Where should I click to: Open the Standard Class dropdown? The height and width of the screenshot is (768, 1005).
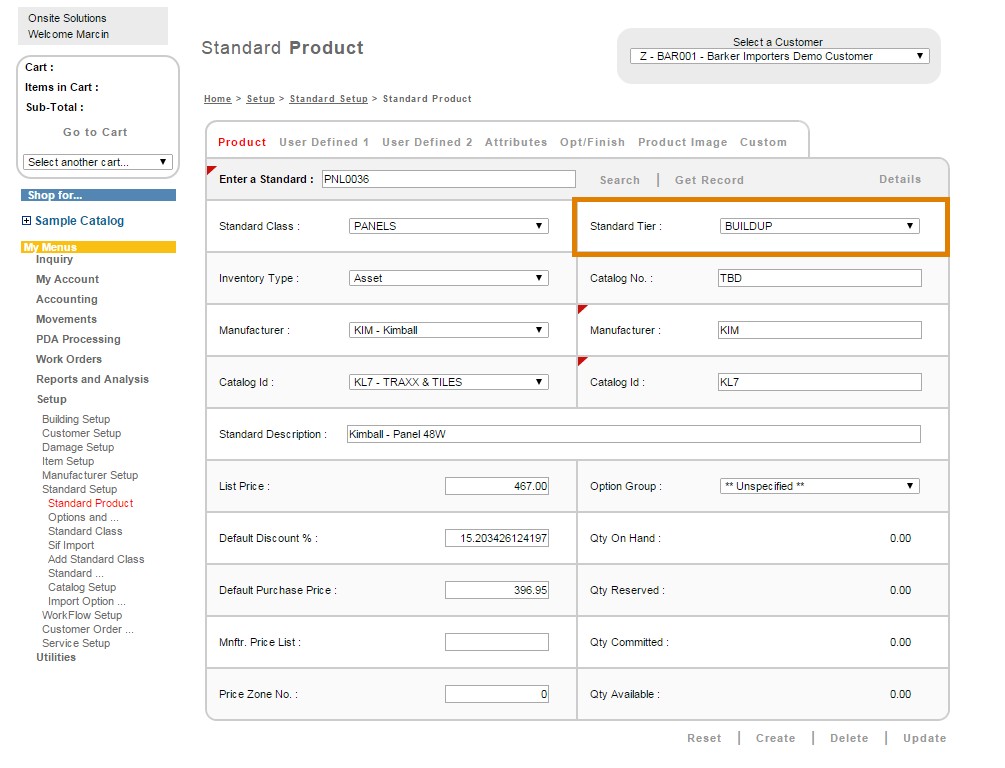pyautogui.click(x=448, y=226)
